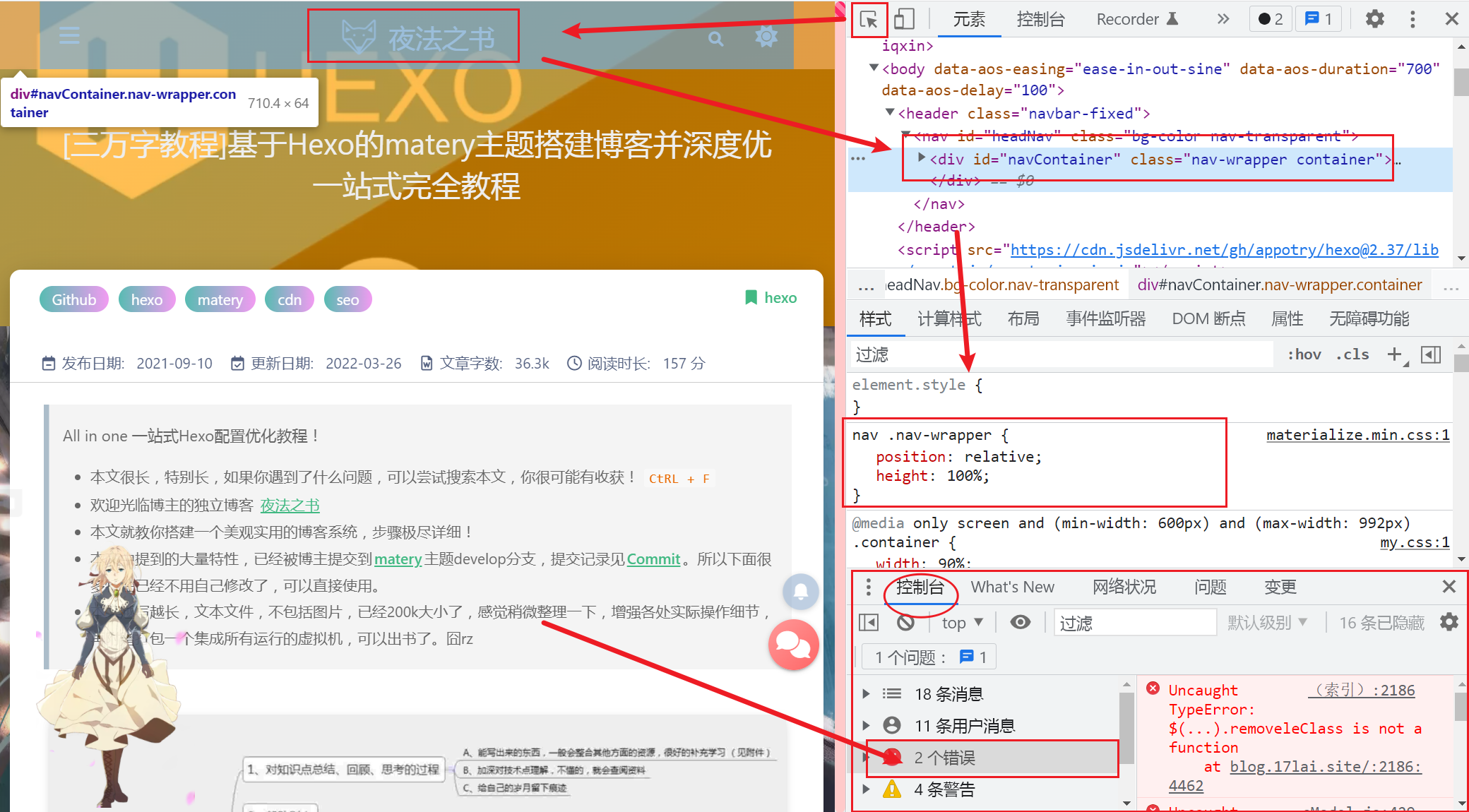Open DevTools settings gear

[1374, 19]
